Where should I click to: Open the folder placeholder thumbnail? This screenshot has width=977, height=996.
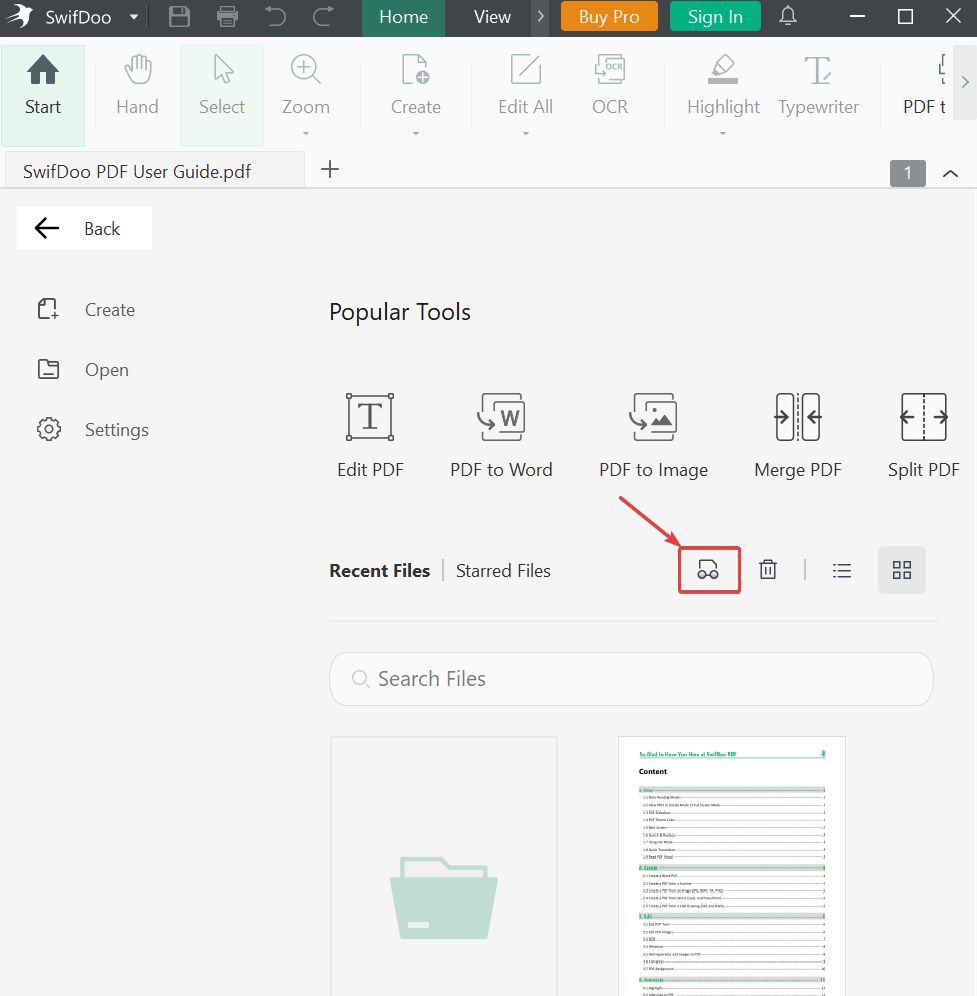click(x=444, y=866)
